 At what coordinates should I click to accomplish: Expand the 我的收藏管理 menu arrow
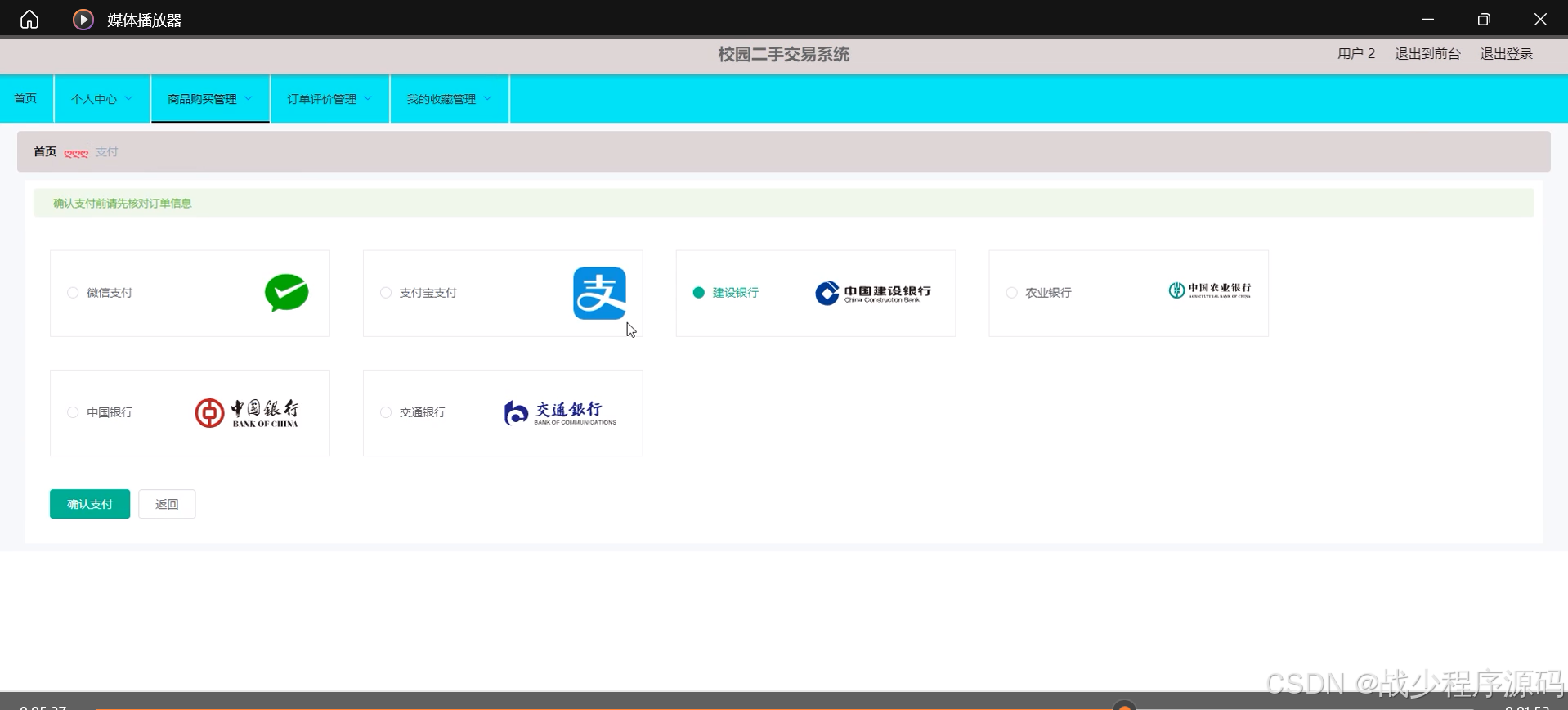click(x=487, y=98)
